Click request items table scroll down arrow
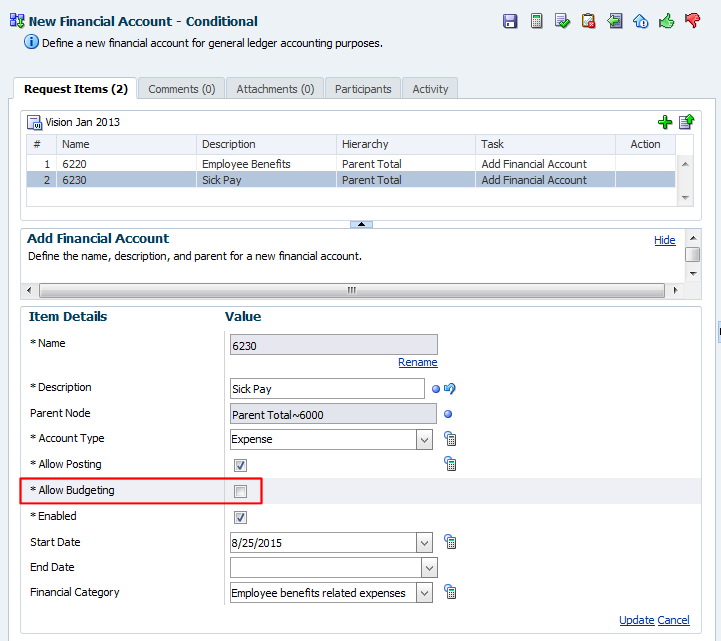The height and width of the screenshot is (641, 721). (685, 198)
